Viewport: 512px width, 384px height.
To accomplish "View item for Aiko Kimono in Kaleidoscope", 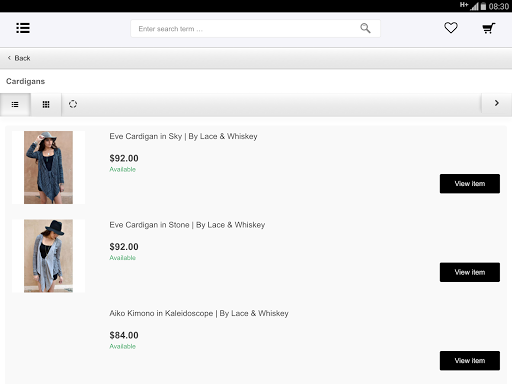I will [x=470, y=361].
